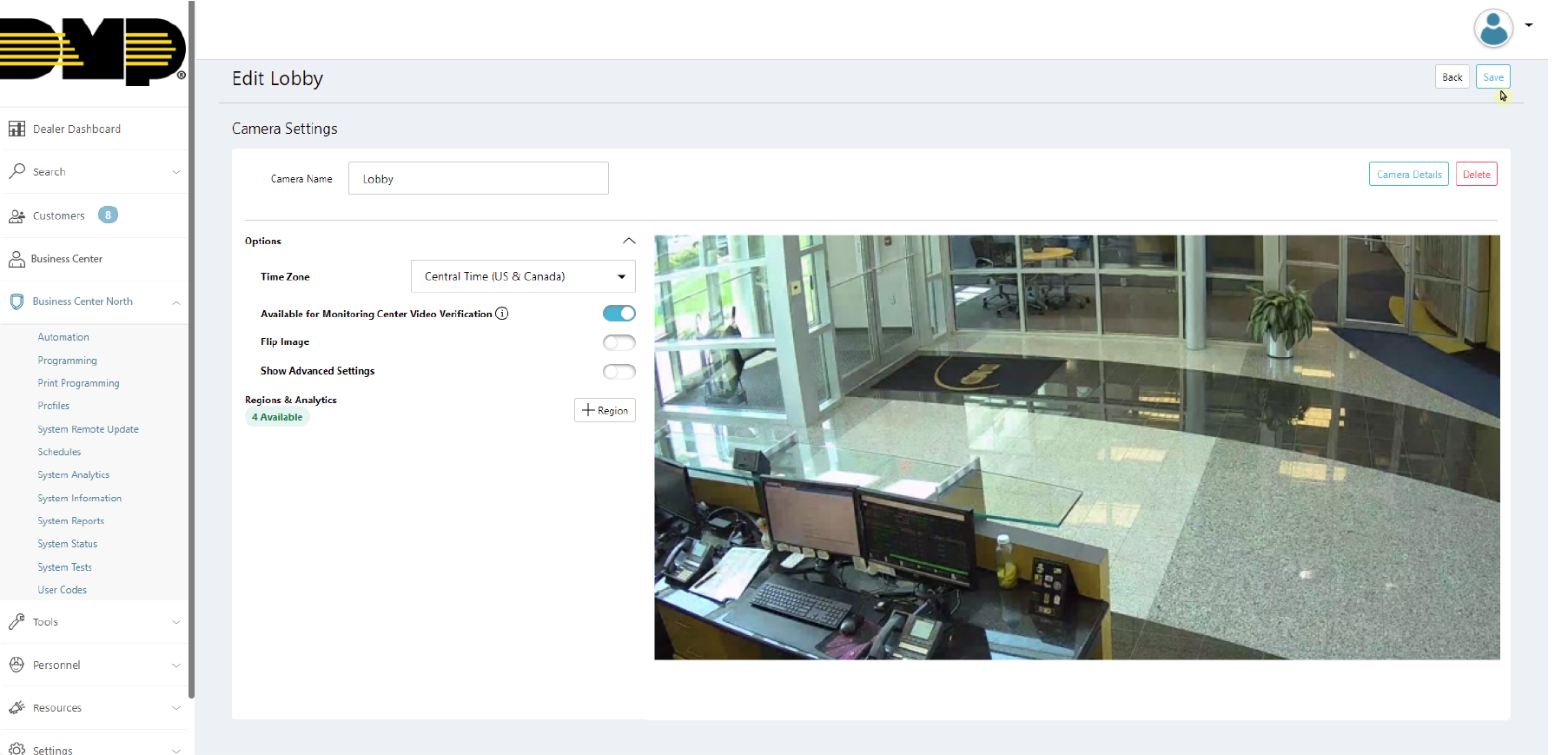Viewport: 1568px width, 755px height.
Task: Open System Analytics in sidebar
Action: [x=74, y=475]
